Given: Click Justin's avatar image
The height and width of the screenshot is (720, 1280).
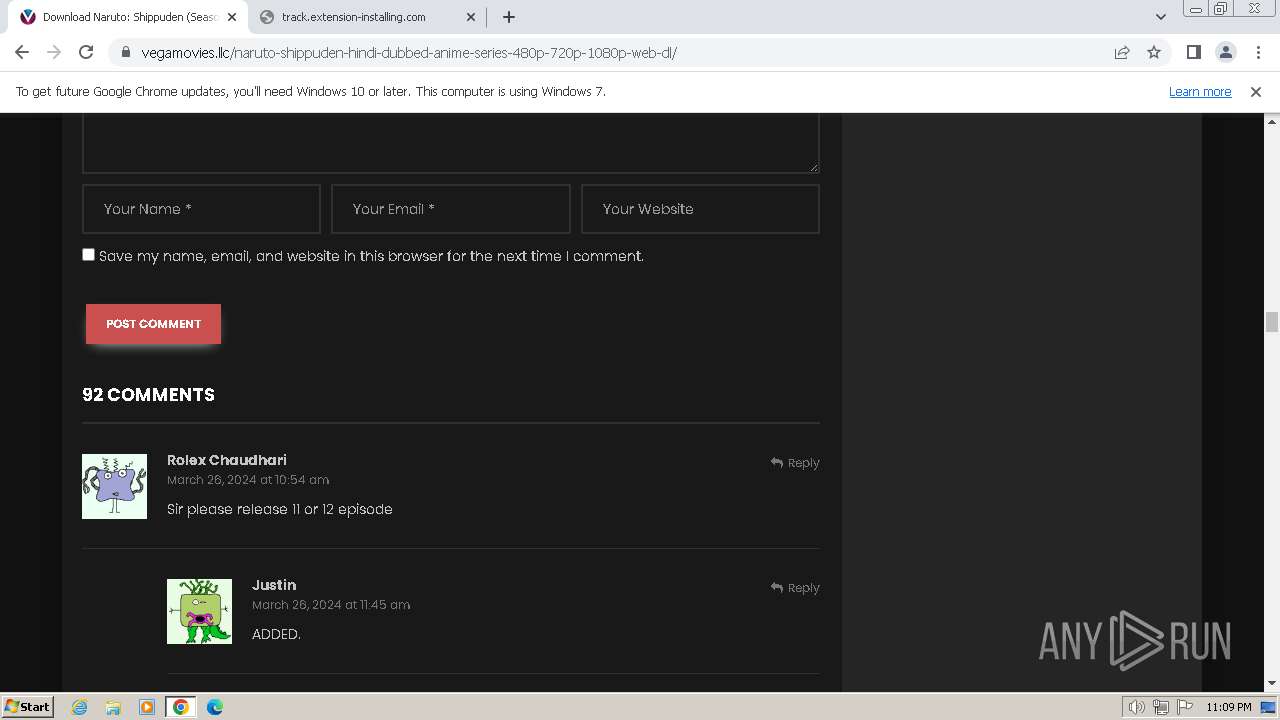Looking at the screenshot, I should 199,611.
